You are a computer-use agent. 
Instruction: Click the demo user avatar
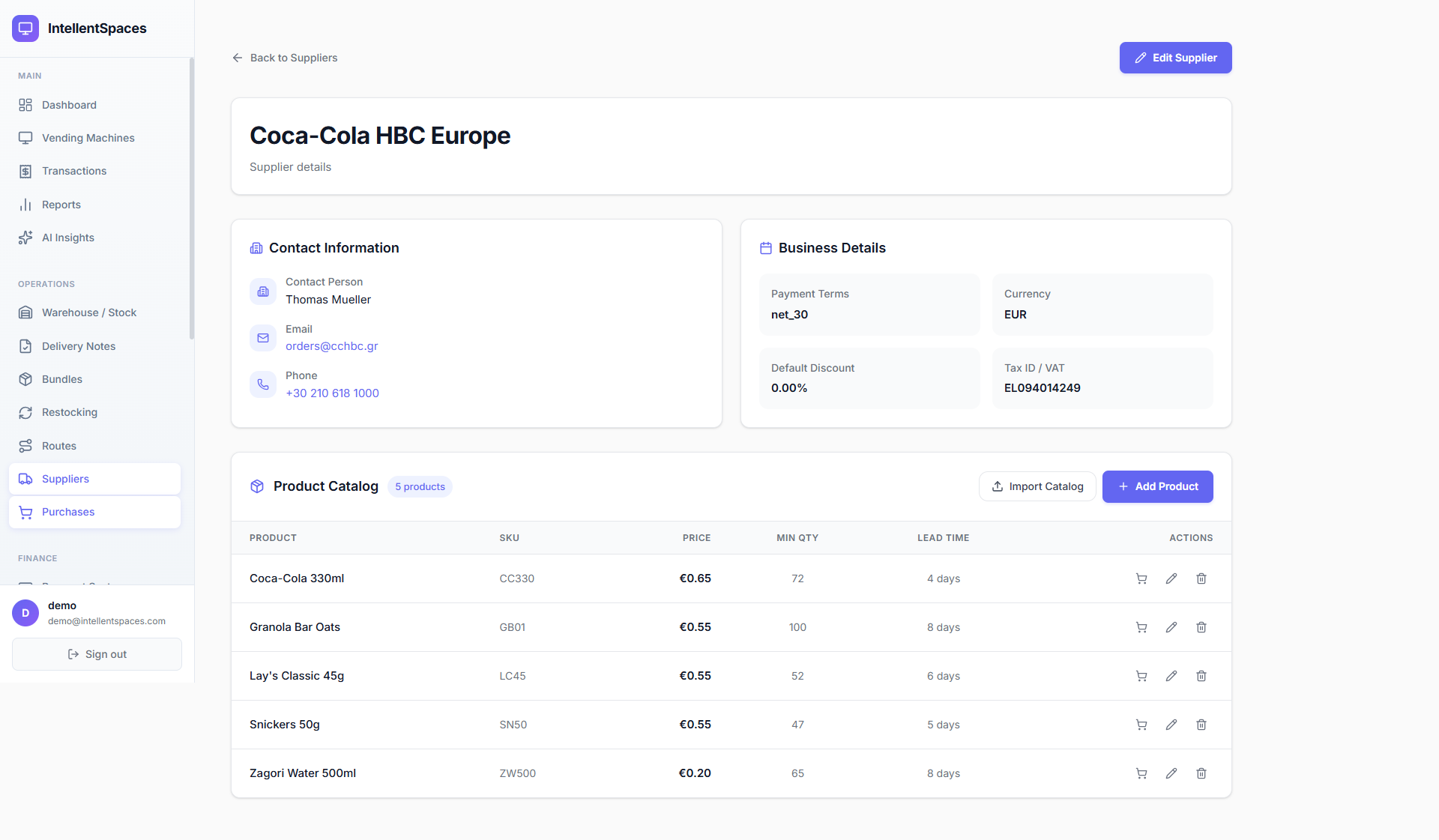25,613
